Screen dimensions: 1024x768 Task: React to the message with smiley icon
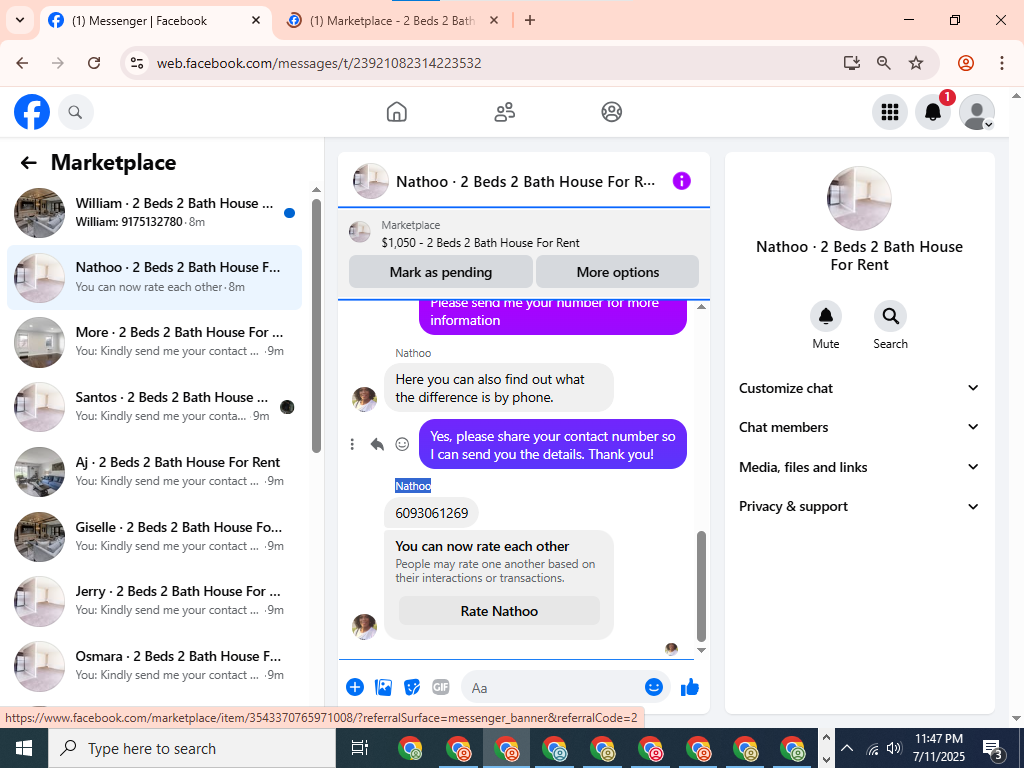402,444
